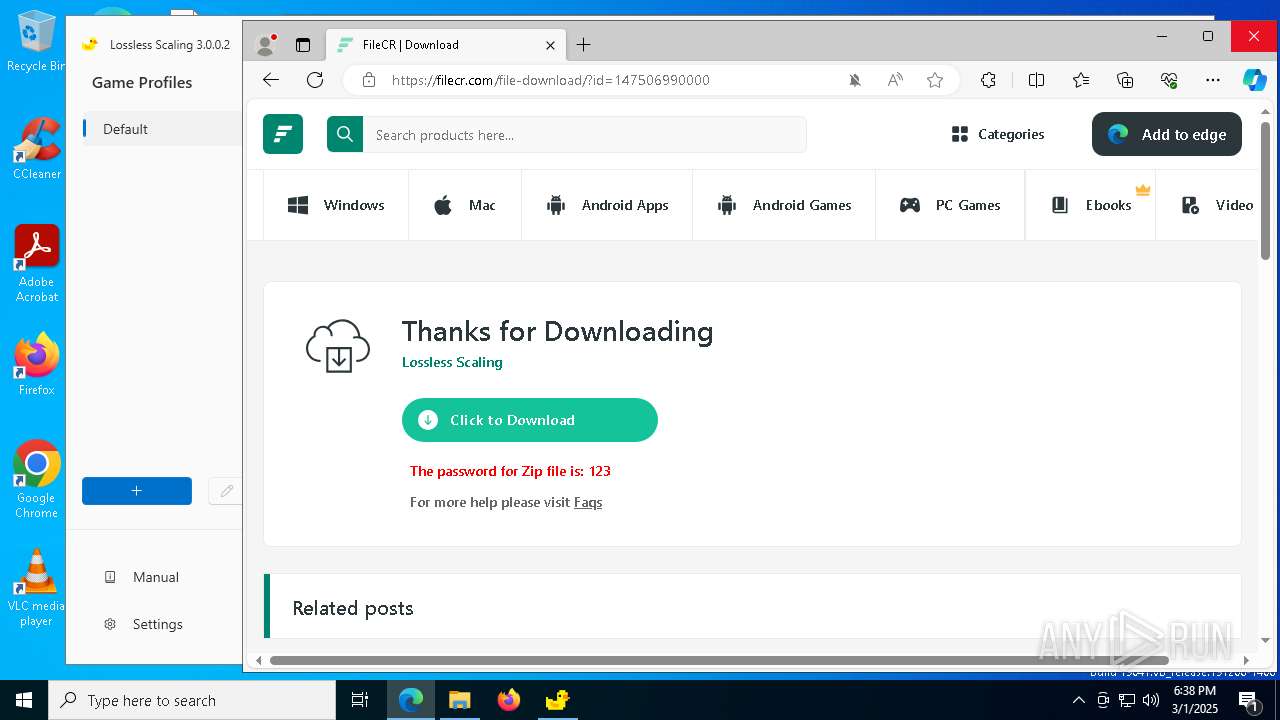Open the Copilot sidebar icon
Image resolution: width=1280 pixels, height=720 pixels.
[1255, 80]
